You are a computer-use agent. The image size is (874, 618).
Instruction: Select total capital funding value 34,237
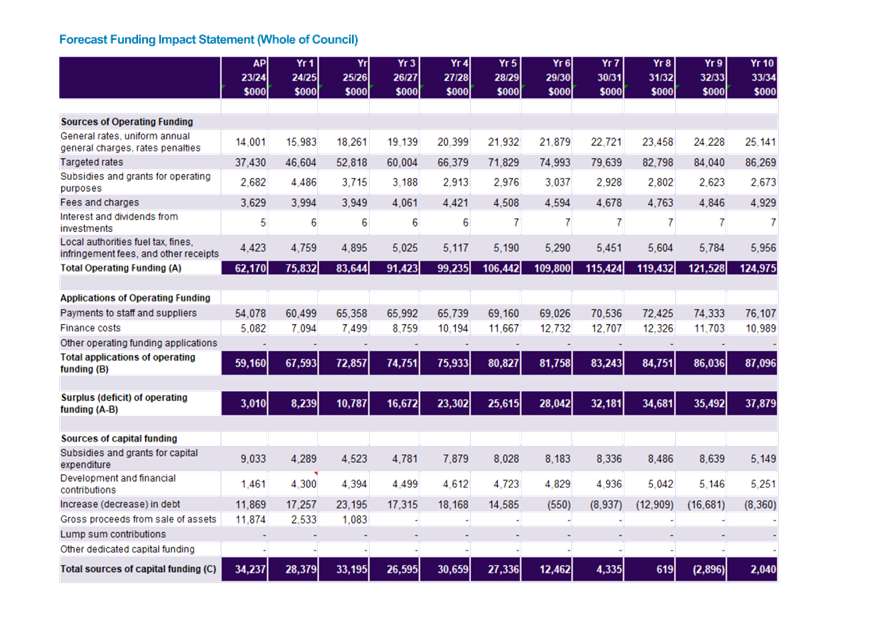250,570
